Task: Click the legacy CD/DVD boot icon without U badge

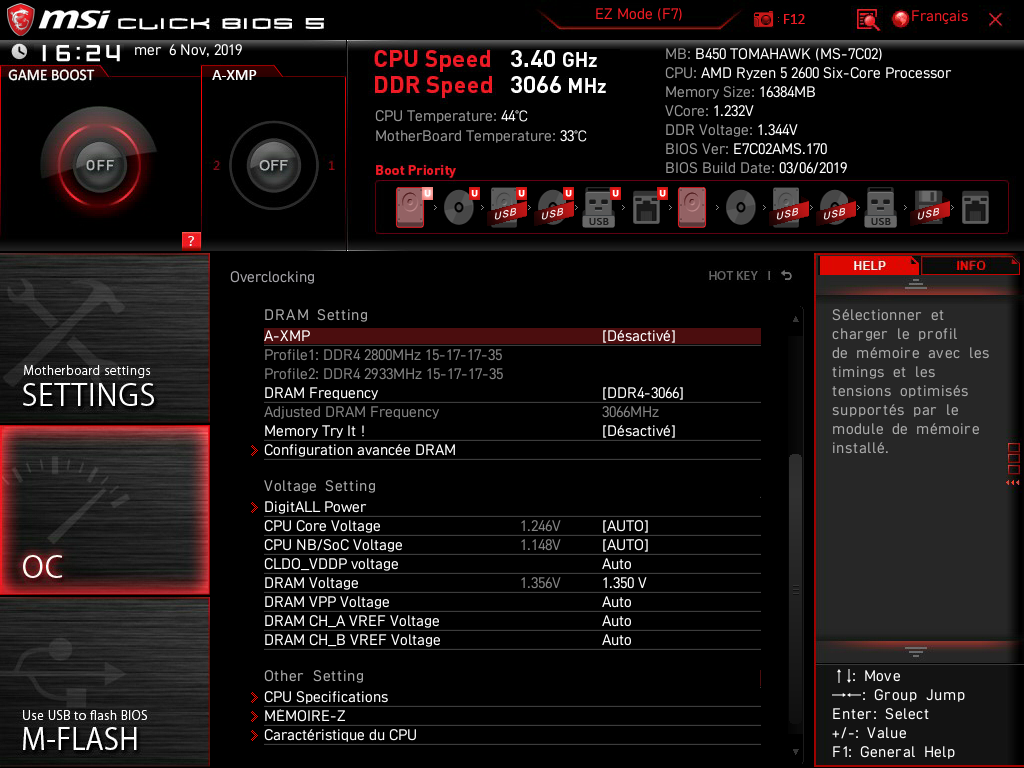Action: pyautogui.click(x=741, y=208)
